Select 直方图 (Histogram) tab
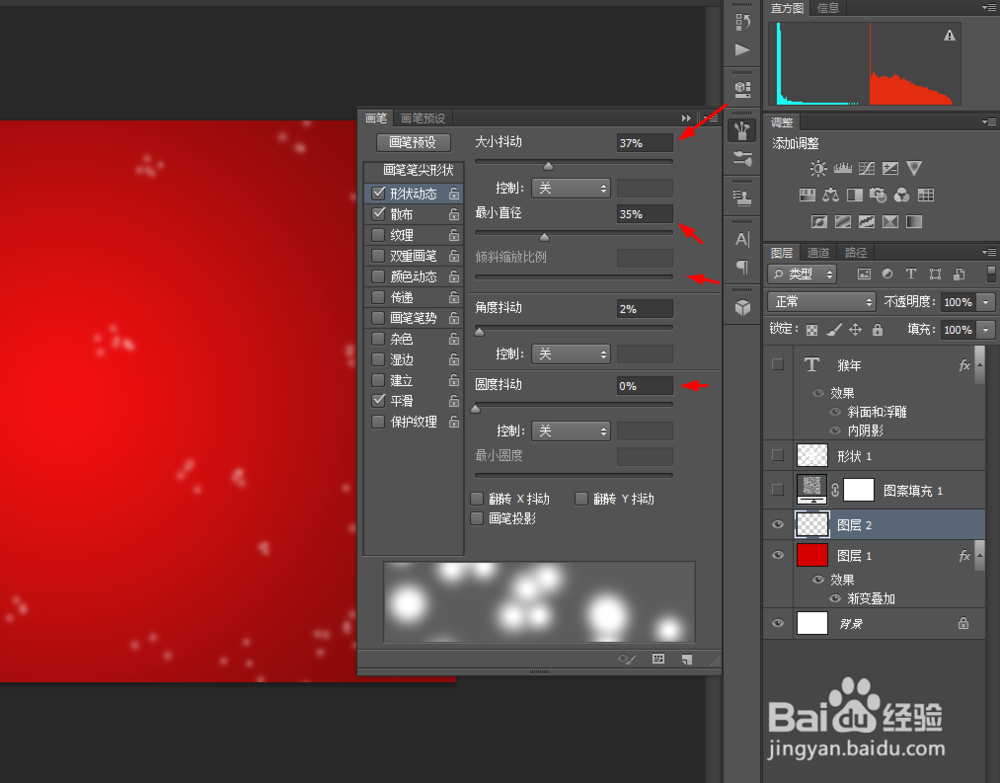The width and height of the screenshot is (1000, 783). click(786, 8)
